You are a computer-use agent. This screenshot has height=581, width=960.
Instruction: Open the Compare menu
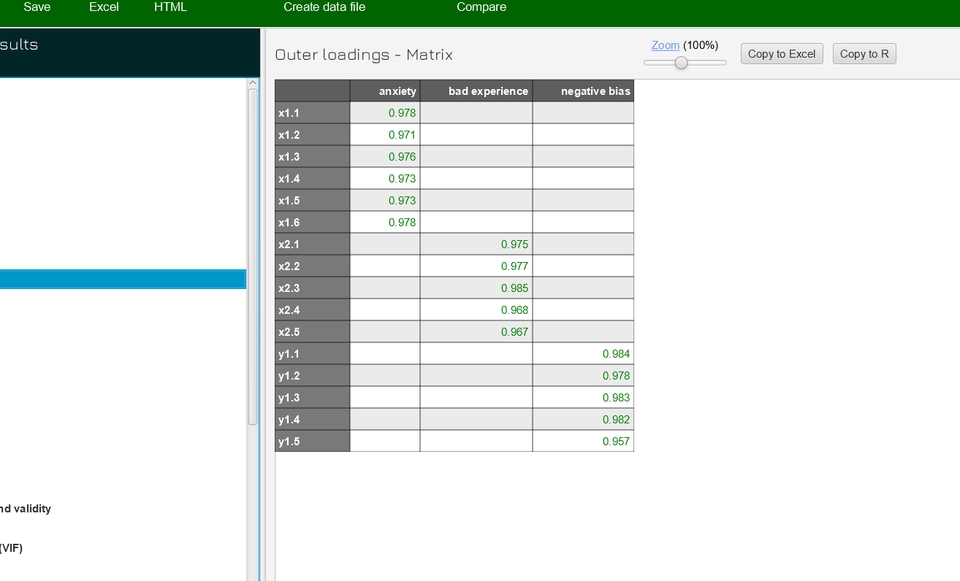point(480,7)
